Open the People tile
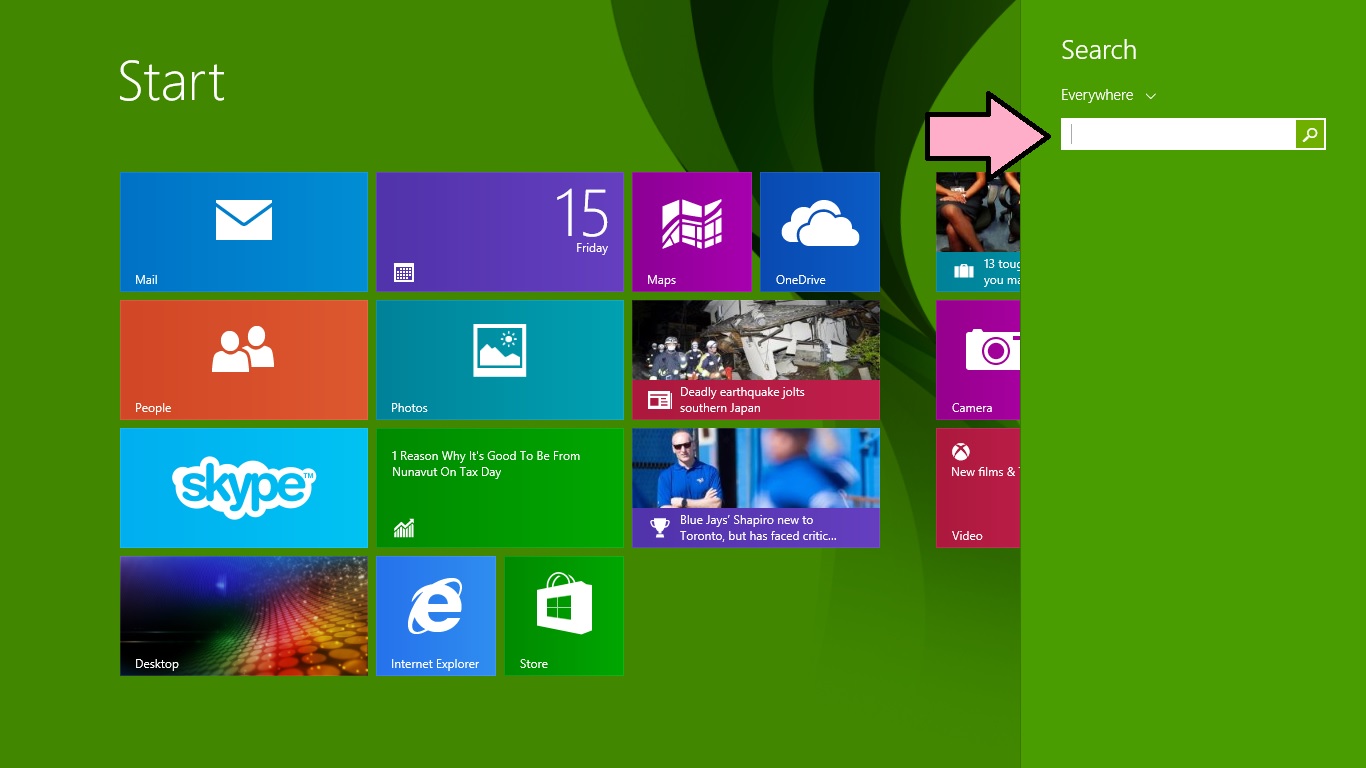The width and height of the screenshot is (1366, 768). [x=244, y=360]
